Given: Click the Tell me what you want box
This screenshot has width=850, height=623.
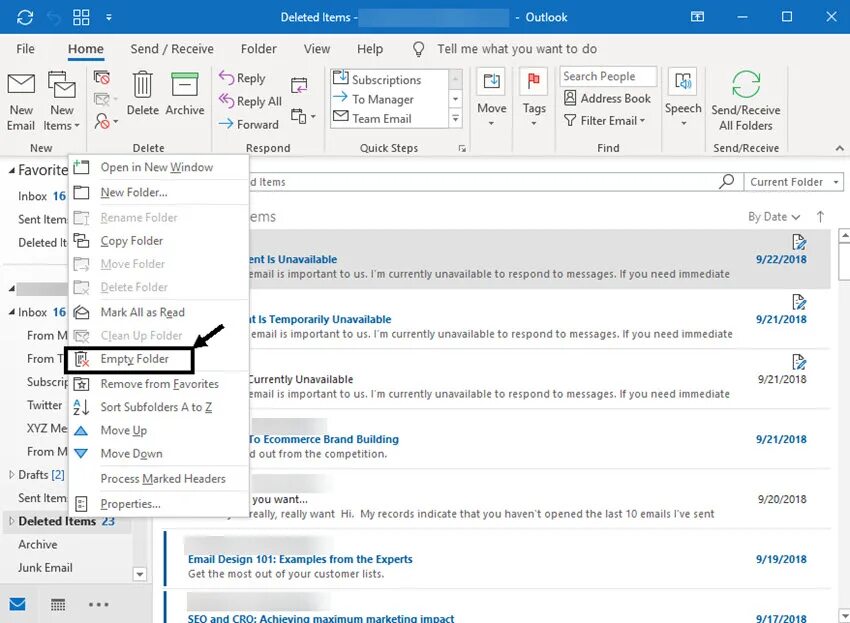Looking at the screenshot, I should point(517,49).
